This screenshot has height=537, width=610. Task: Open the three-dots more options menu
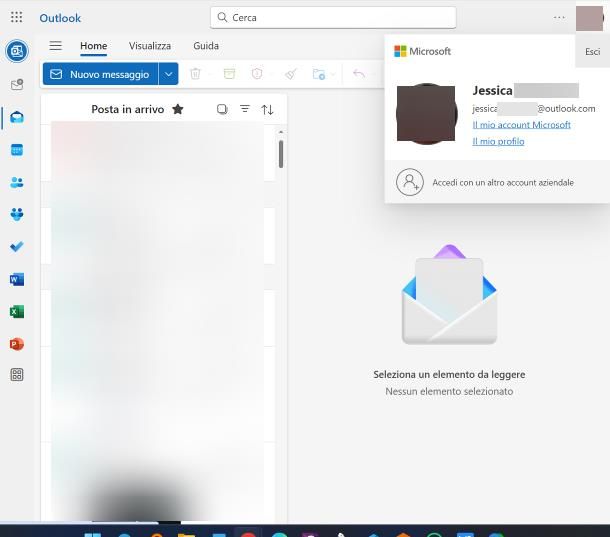coord(559,18)
